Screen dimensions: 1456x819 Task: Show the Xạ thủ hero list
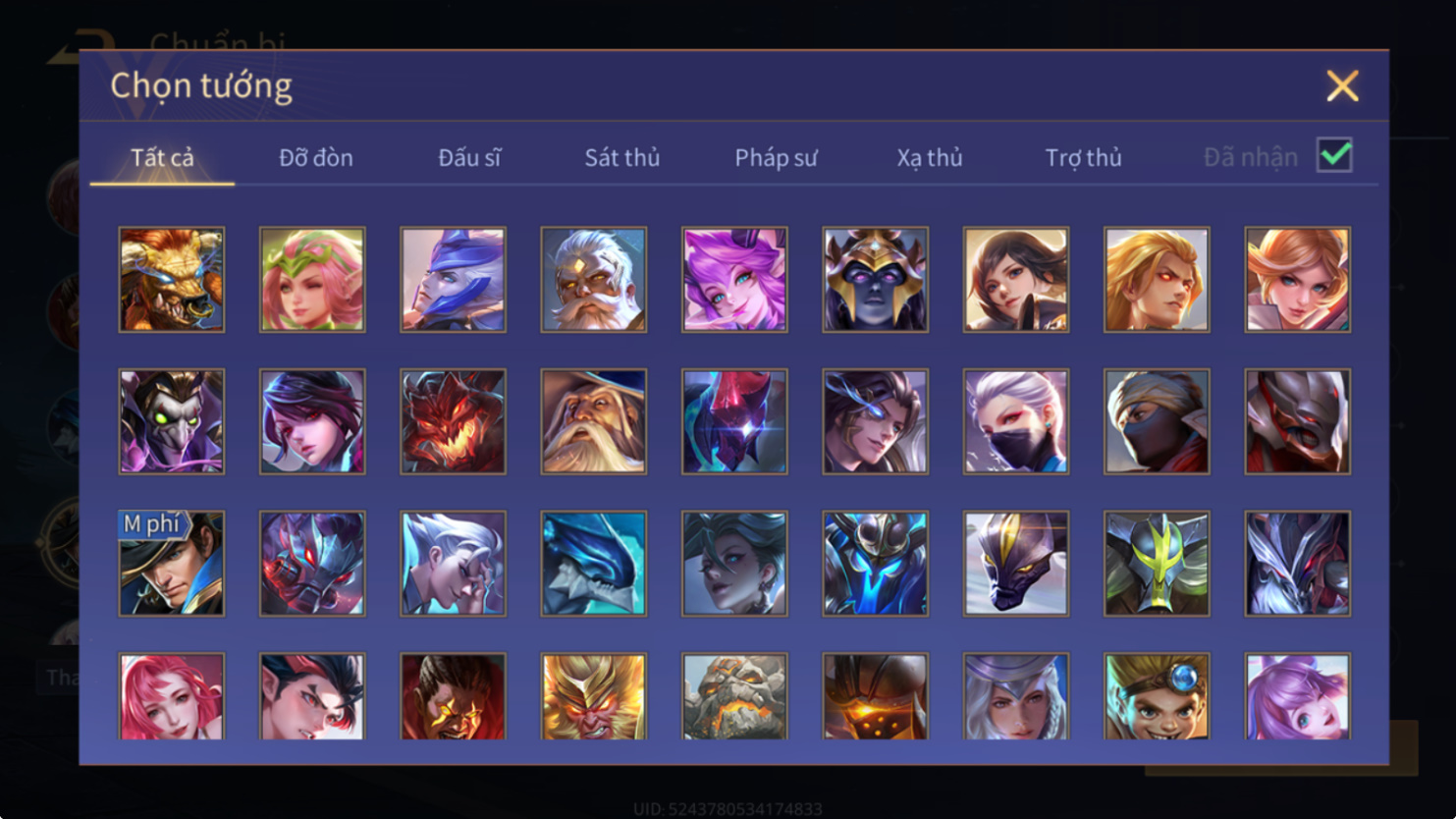tap(930, 157)
